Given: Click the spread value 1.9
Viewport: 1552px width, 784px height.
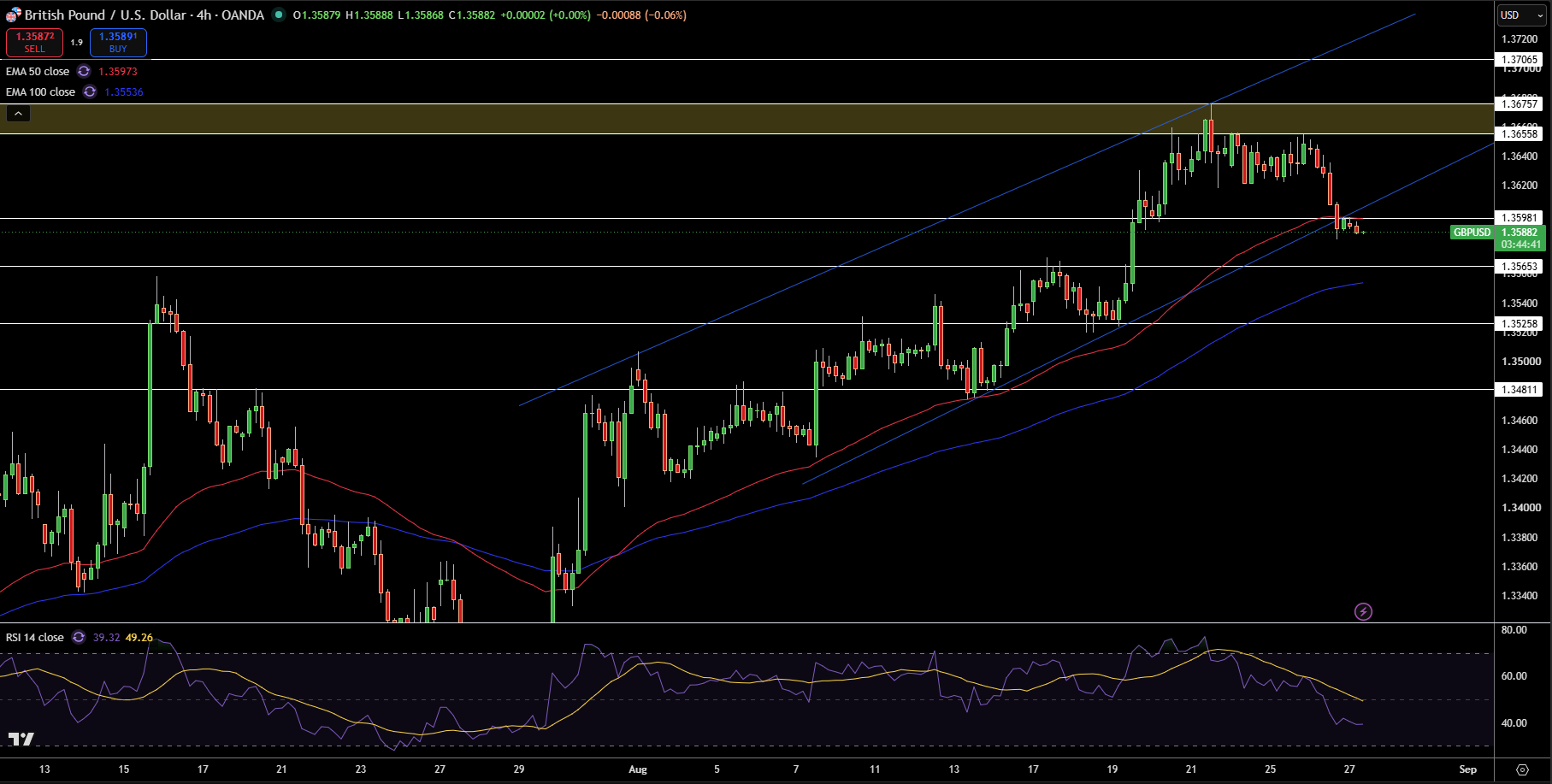Looking at the screenshot, I should coord(76,43).
